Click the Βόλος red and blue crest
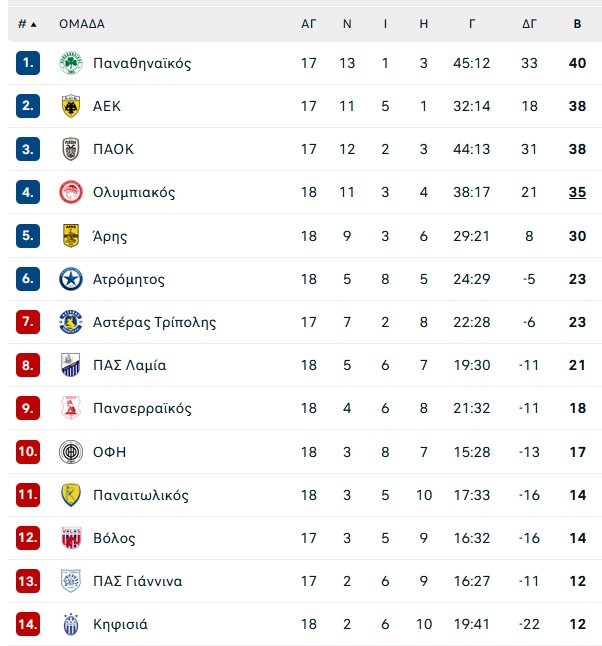Screen dimensions: 602x646 (71, 538)
